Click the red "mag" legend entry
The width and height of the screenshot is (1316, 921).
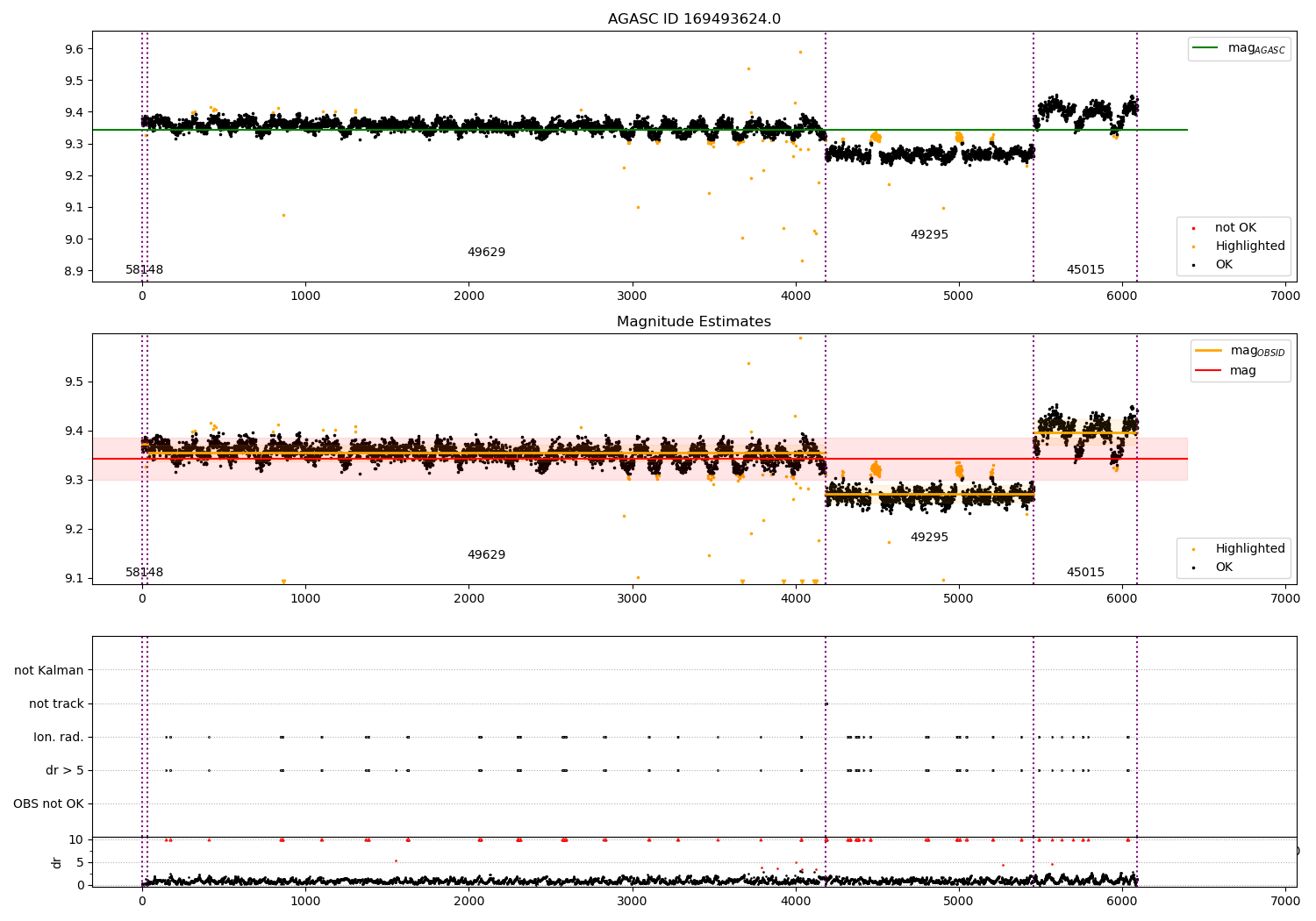point(1226,371)
